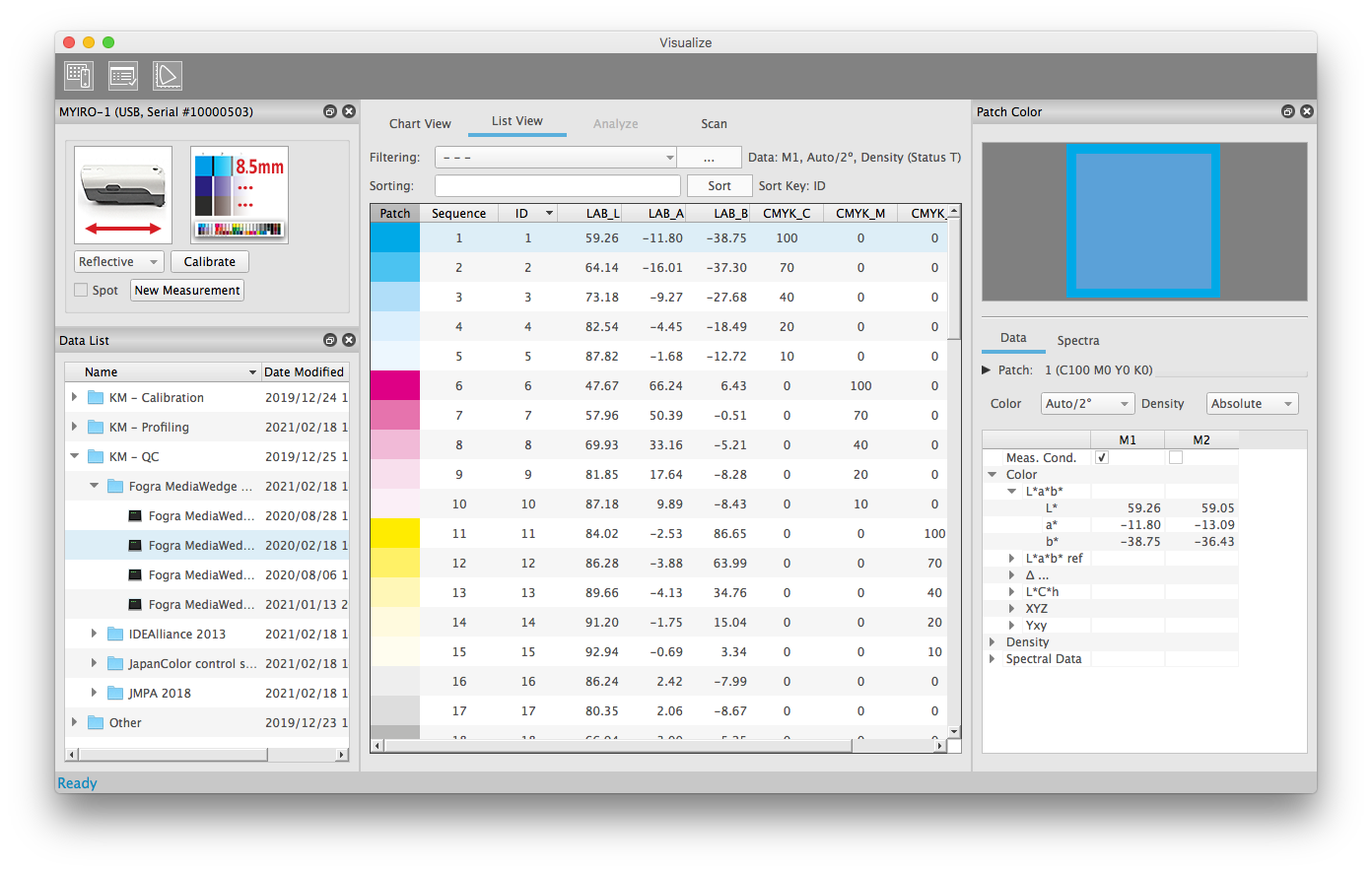Screen dimensions: 1372x872
Task: Click the color gamut plot toolbar icon
Action: [x=168, y=76]
